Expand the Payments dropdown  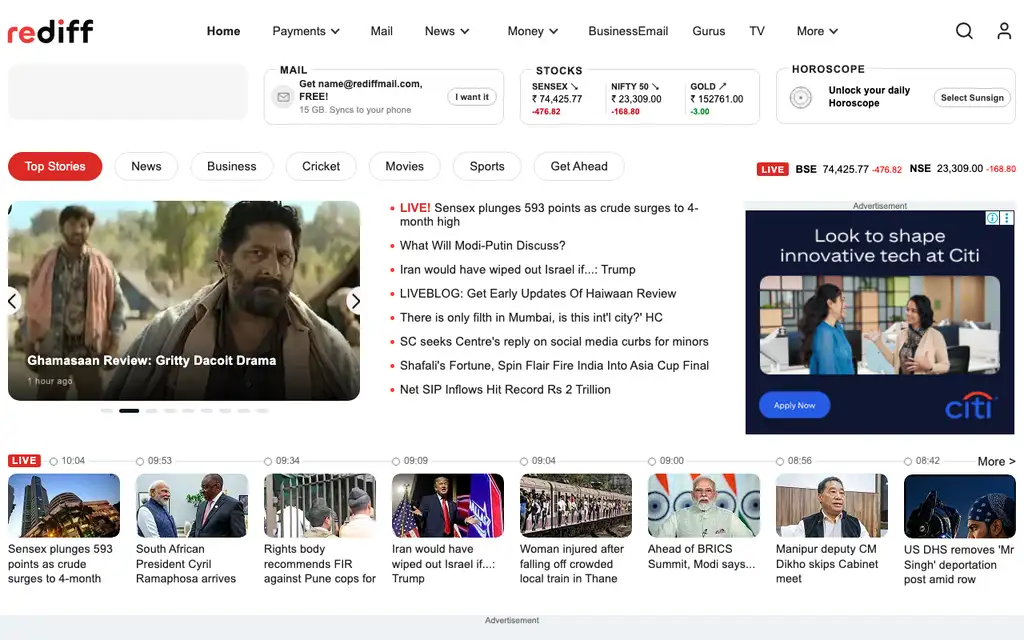click(306, 31)
